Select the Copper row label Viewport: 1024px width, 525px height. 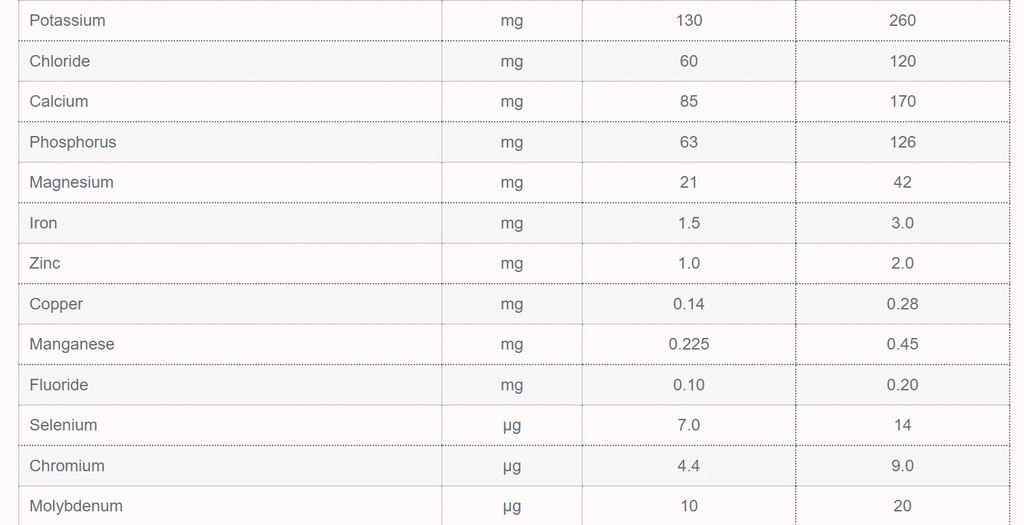[x=56, y=304]
